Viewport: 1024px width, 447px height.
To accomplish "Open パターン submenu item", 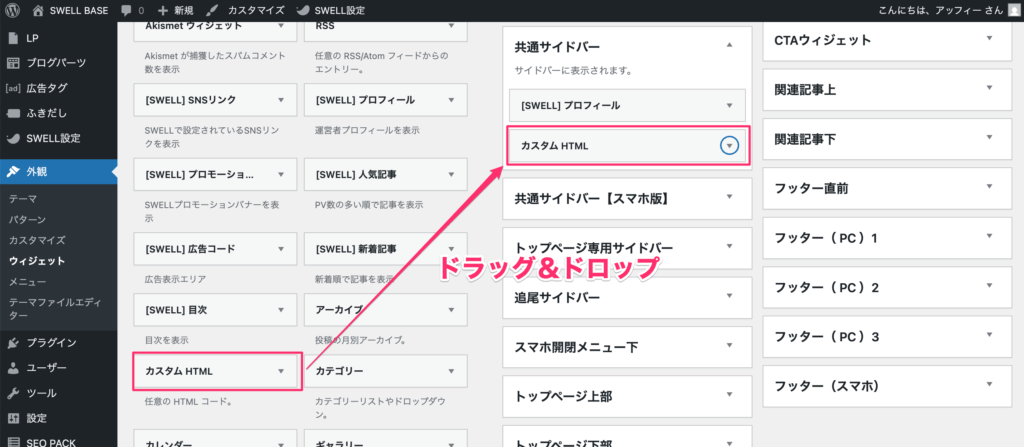I will pyautogui.click(x=27, y=220).
